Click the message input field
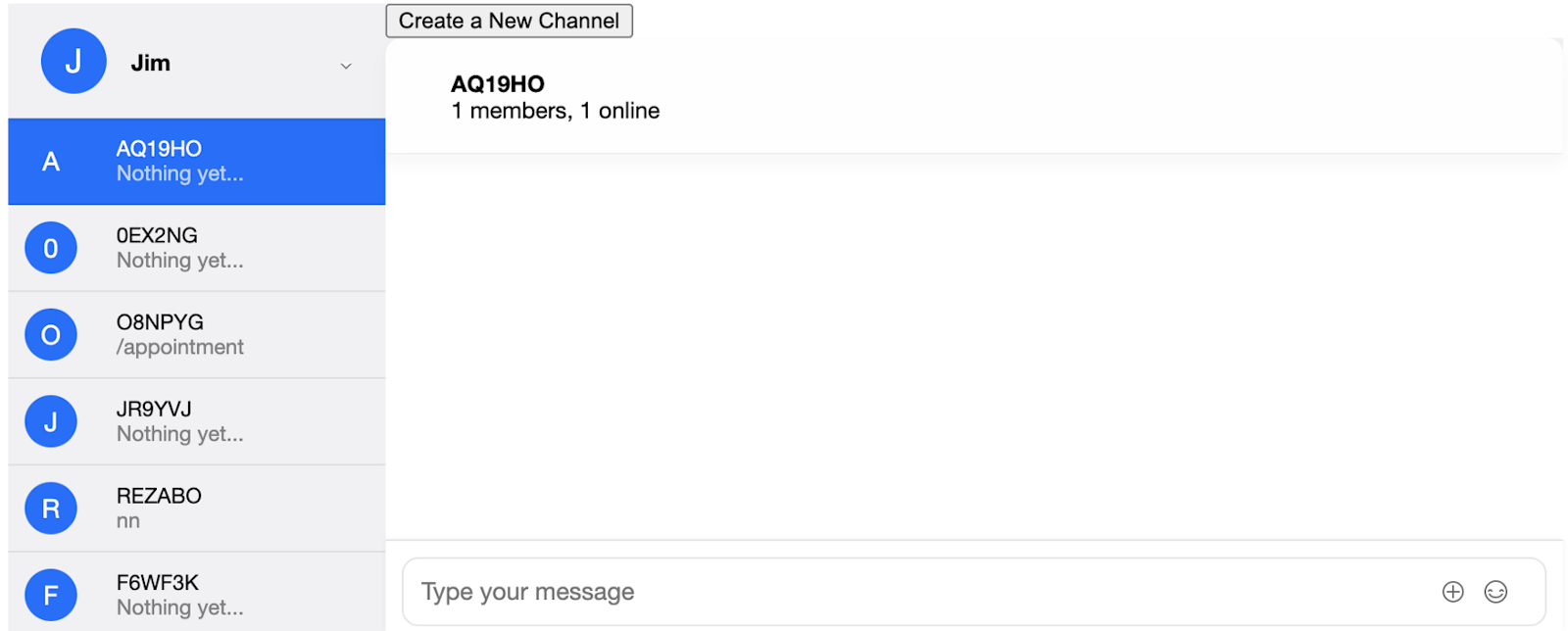 click(882, 592)
